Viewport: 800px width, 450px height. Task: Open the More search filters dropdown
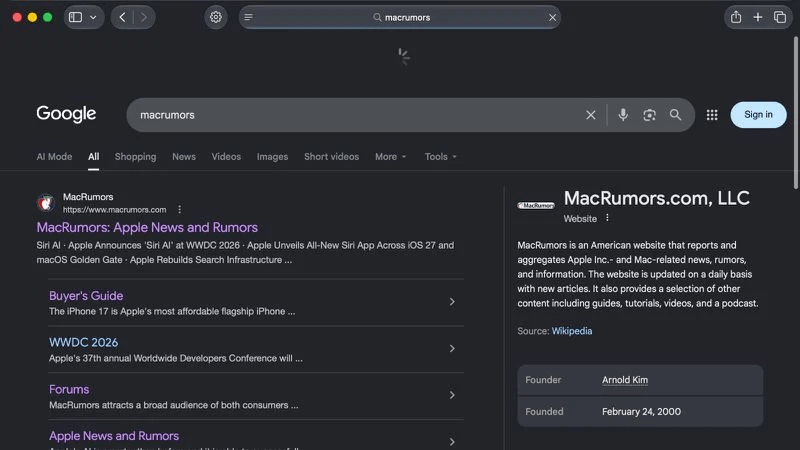(391, 157)
